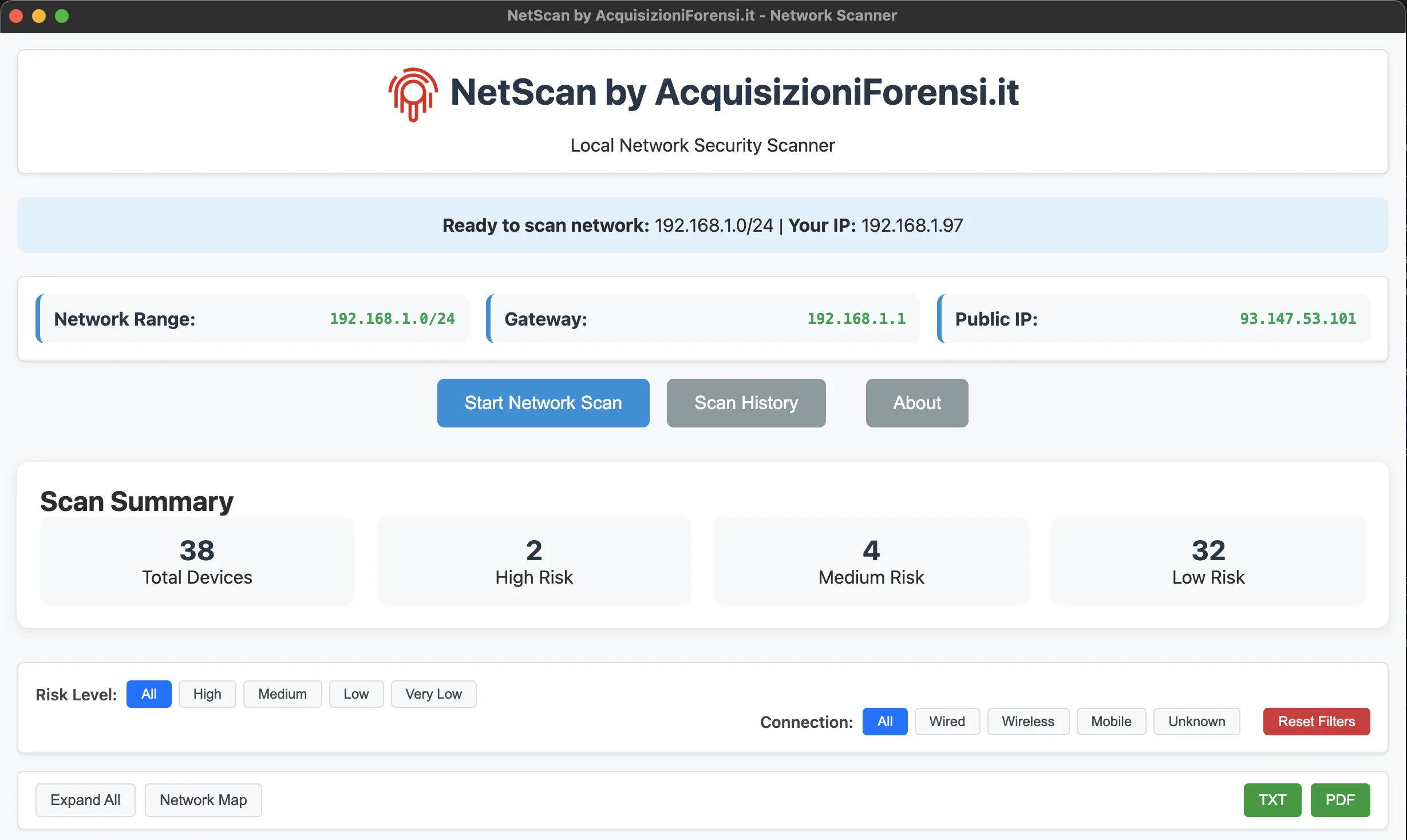This screenshot has height=840, width=1407.
Task: Click Public IP value 93.147.53.101
Action: coord(1298,319)
